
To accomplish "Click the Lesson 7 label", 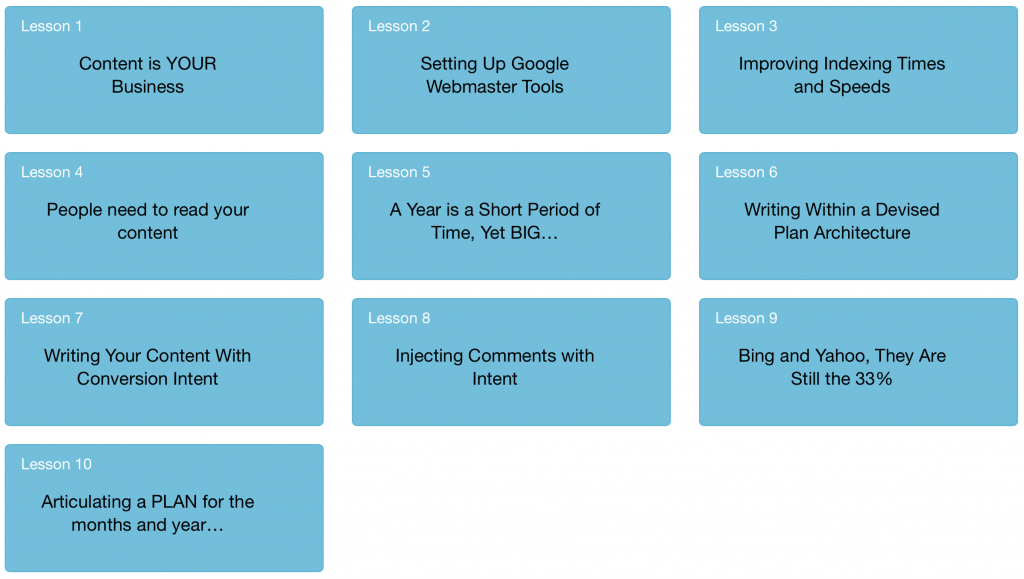I will [52, 319].
